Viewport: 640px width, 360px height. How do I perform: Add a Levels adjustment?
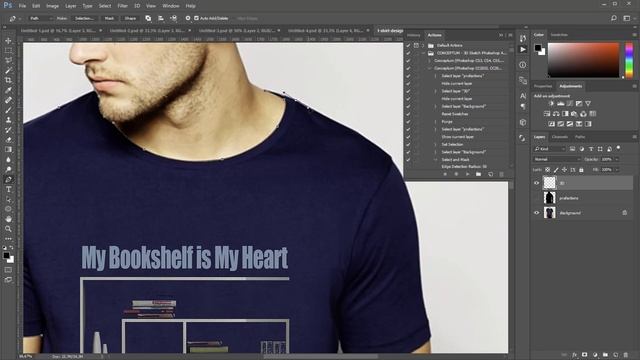tap(561, 104)
